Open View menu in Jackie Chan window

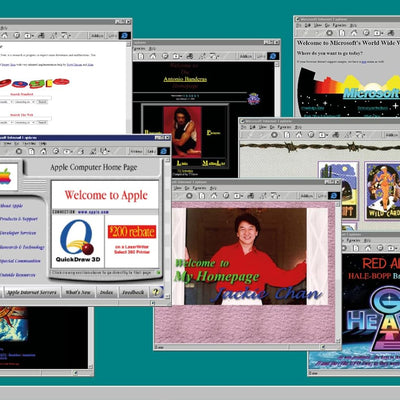tap(178, 188)
